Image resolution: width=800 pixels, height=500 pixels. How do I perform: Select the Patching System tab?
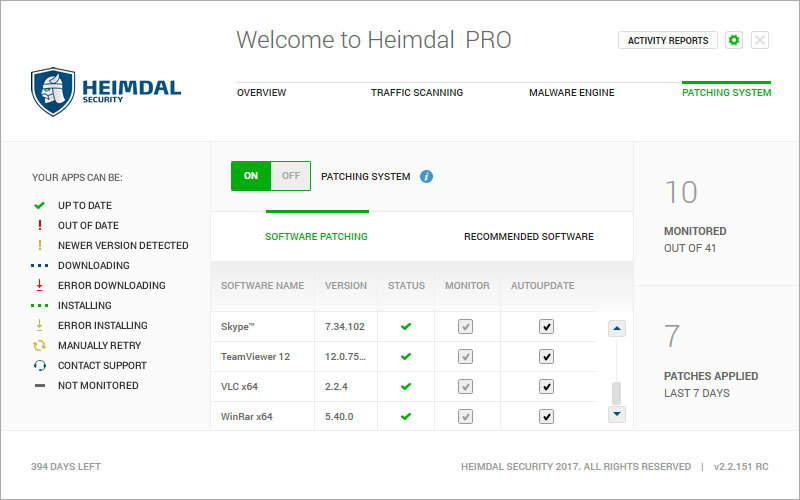[x=727, y=92]
